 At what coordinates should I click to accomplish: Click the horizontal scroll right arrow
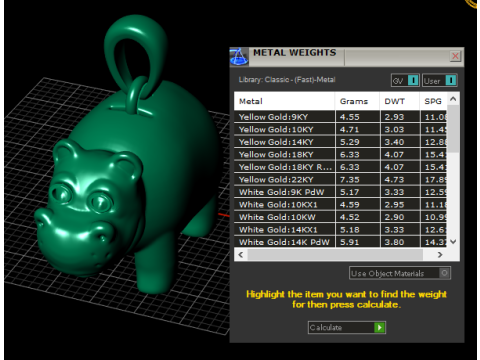[440, 255]
